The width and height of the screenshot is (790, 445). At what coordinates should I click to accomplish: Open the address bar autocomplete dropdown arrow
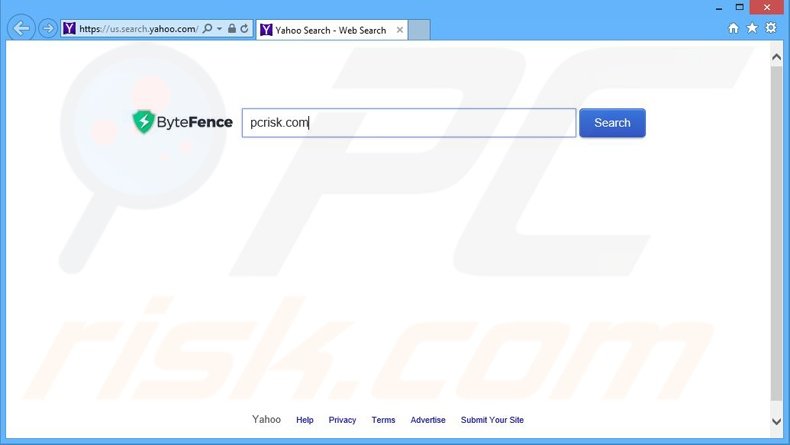[x=219, y=29]
